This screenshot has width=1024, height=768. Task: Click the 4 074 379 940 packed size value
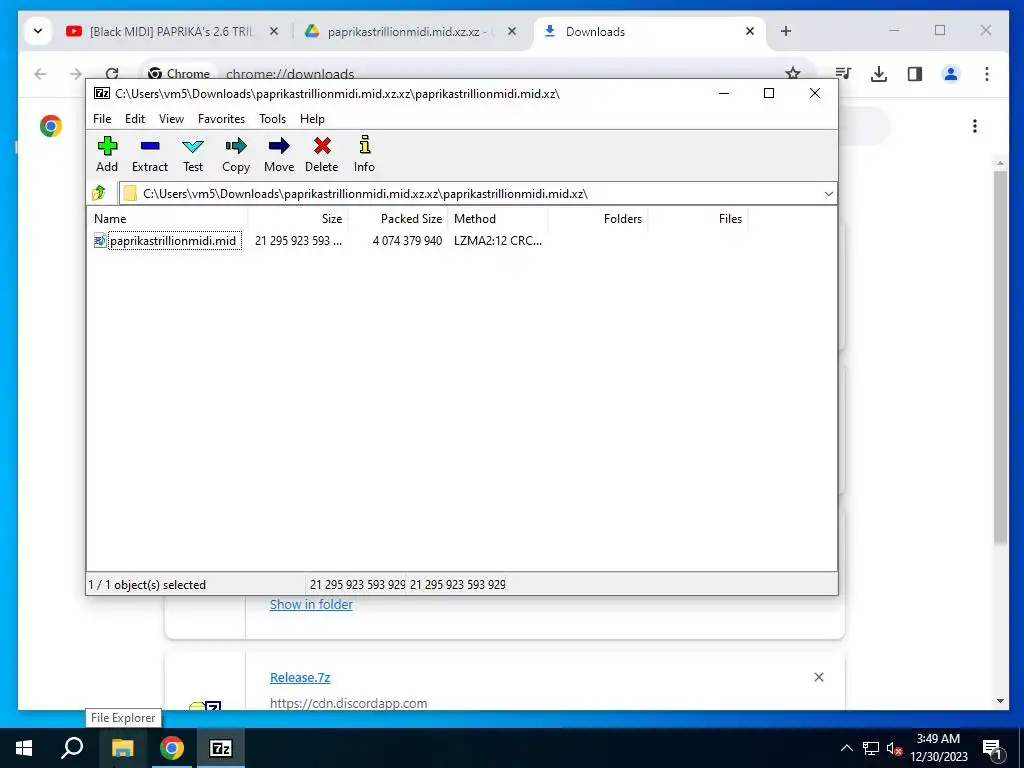408,241
